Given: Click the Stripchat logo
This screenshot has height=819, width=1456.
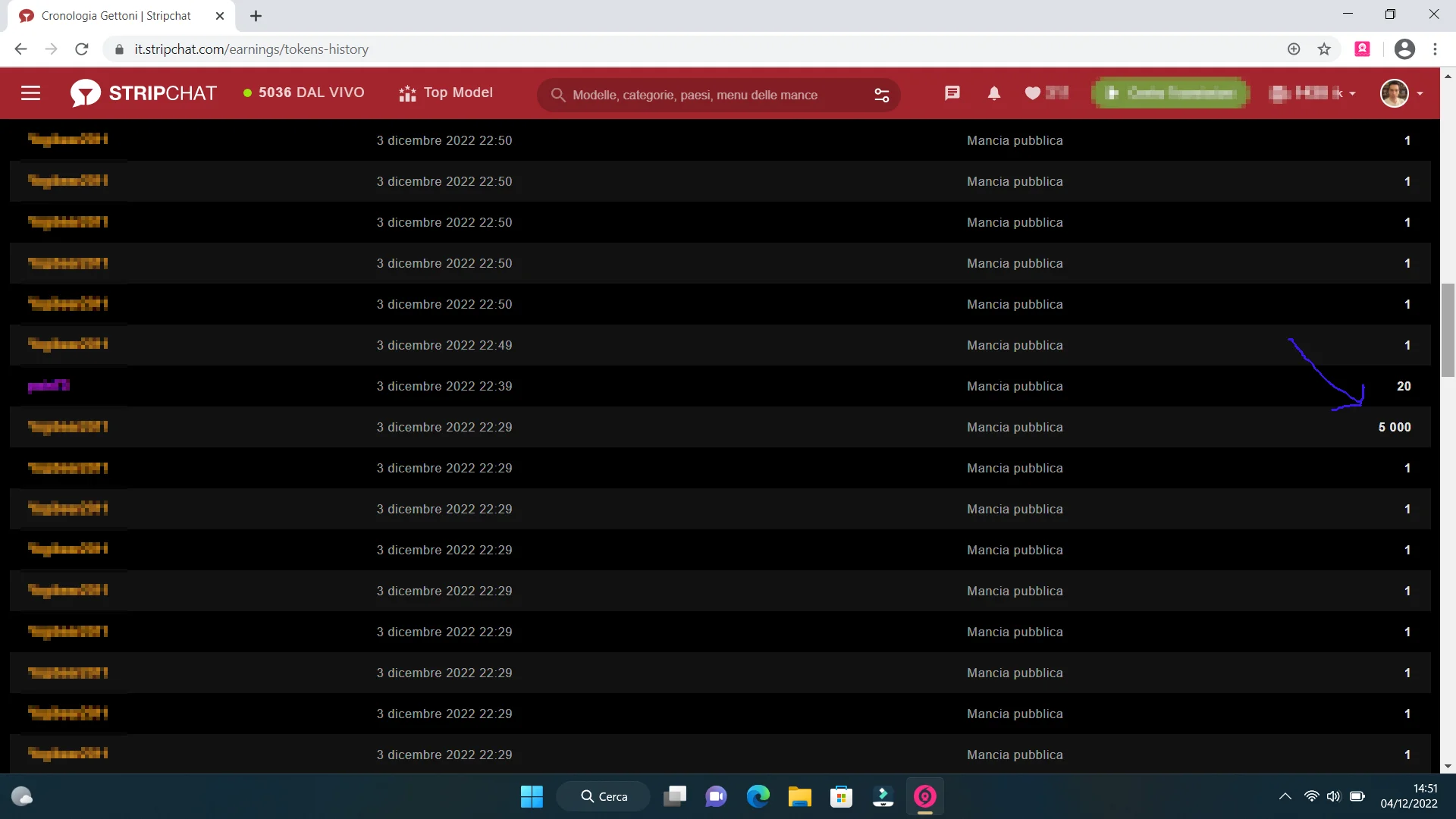Looking at the screenshot, I should click(x=143, y=93).
